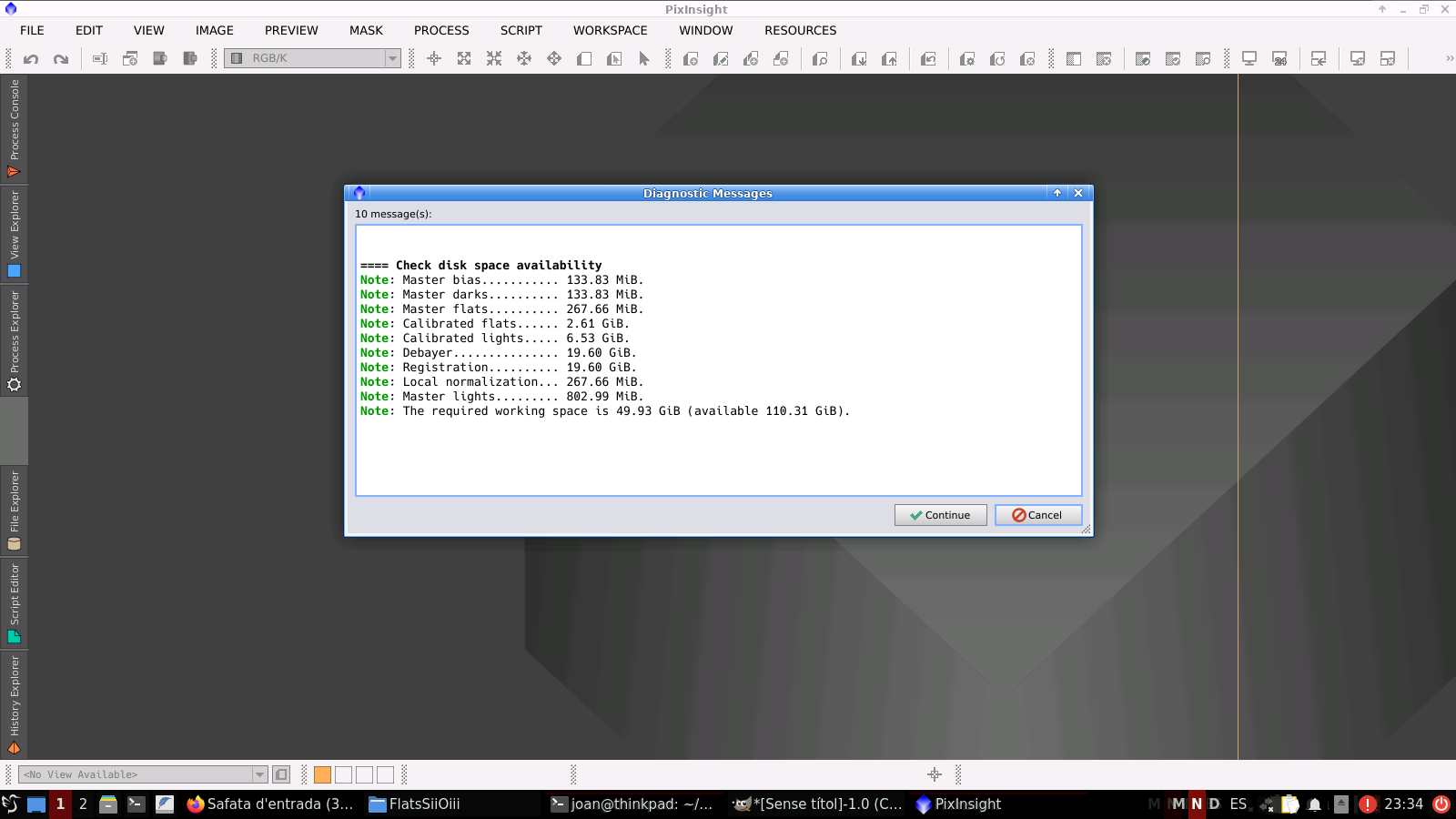Open the Process Explorer side panel
This screenshot has width=1456, height=819.
coord(14,339)
